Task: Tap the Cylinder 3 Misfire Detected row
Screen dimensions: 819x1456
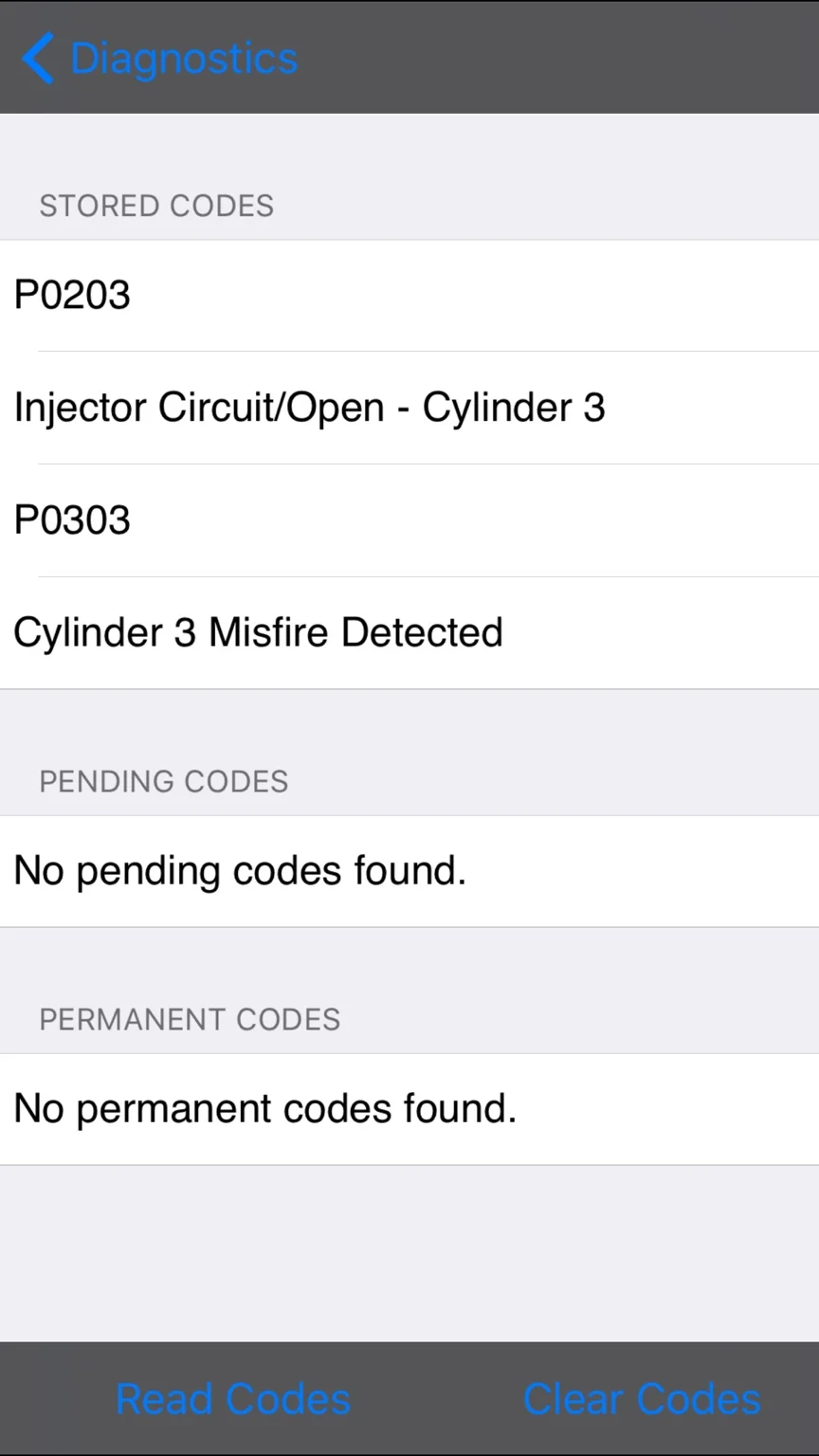Action: pos(409,633)
